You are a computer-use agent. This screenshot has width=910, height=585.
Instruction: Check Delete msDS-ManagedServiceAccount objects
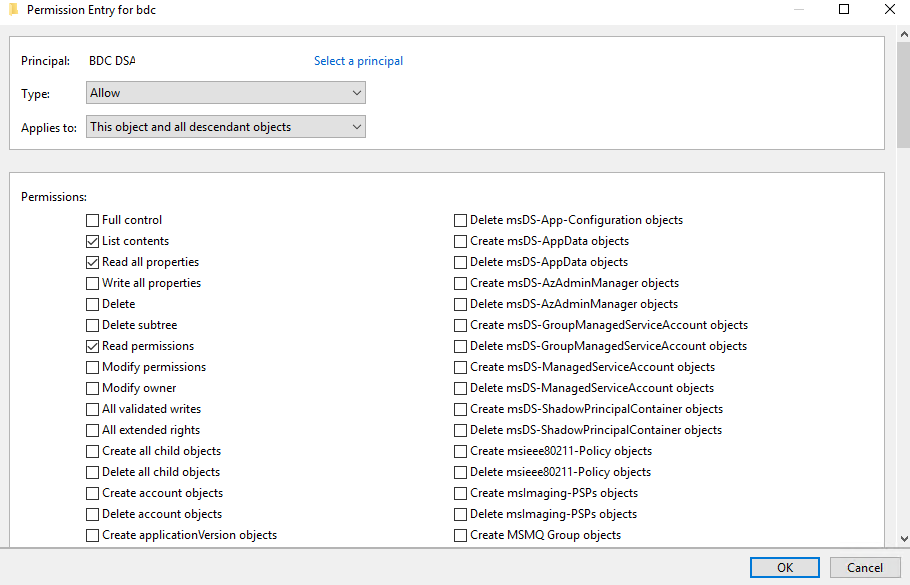(x=461, y=388)
